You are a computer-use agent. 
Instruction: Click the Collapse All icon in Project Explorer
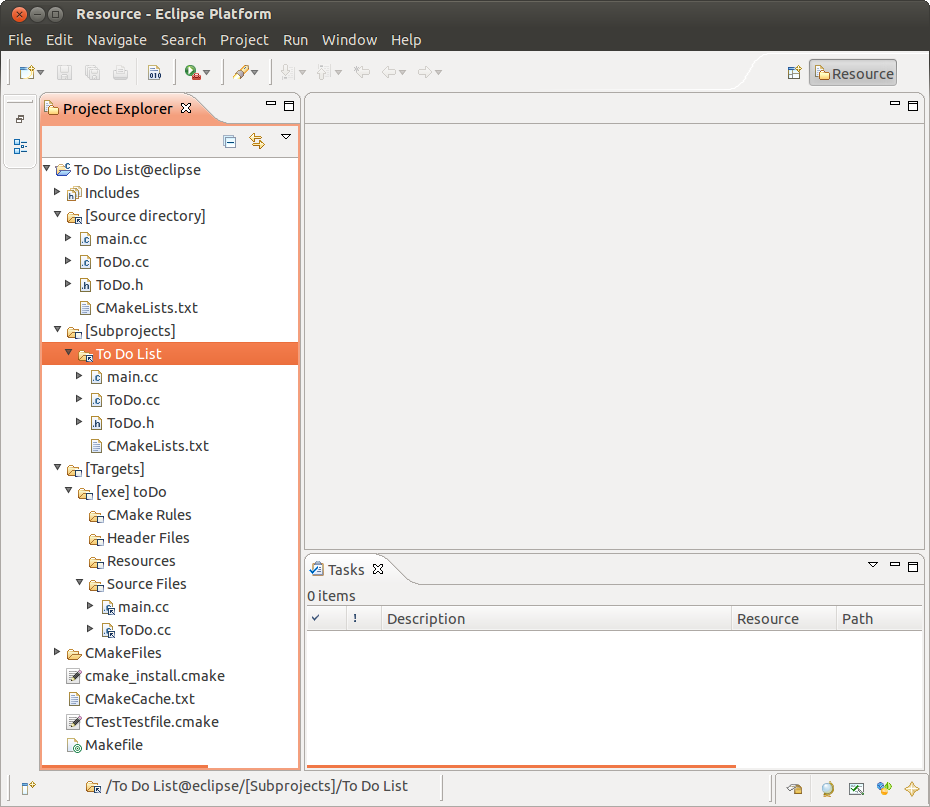pyautogui.click(x=230, y=141)
